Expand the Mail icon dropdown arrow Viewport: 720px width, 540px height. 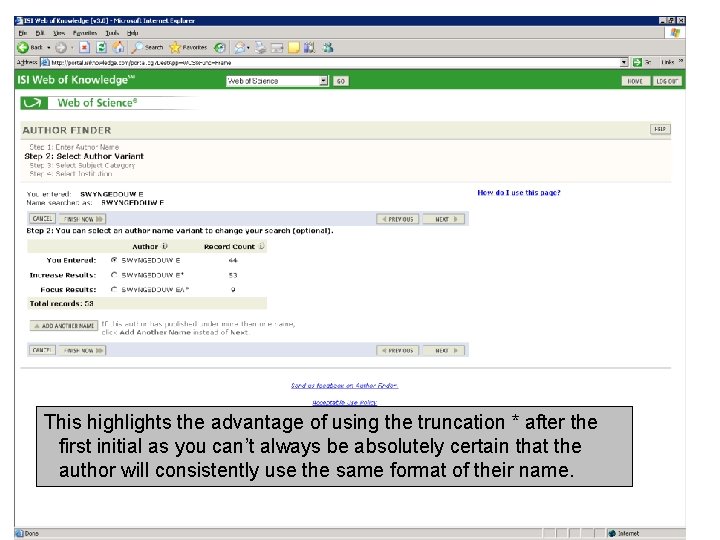coord(248,47)
